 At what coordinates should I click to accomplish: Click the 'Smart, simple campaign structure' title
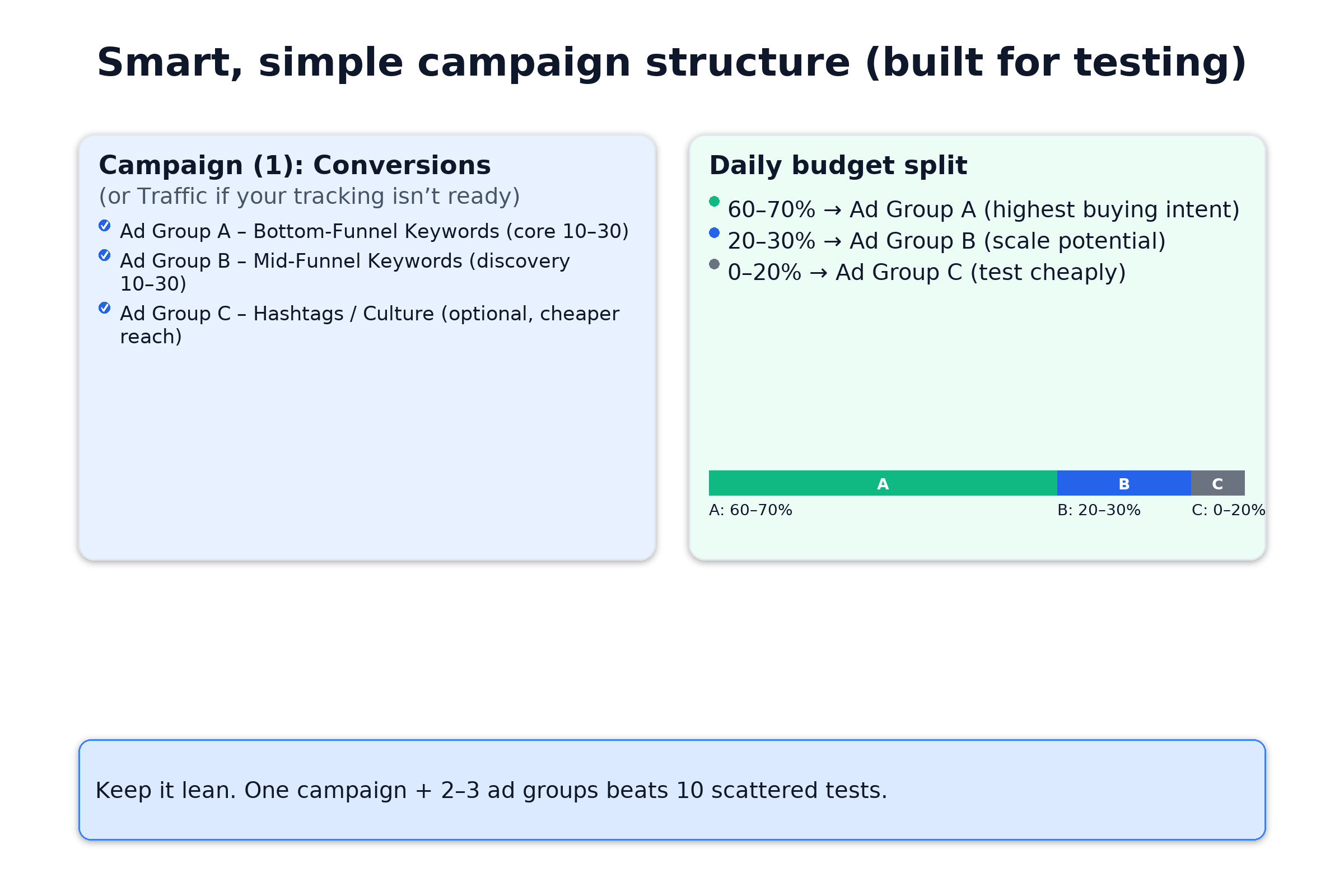[x=672, y=62]
